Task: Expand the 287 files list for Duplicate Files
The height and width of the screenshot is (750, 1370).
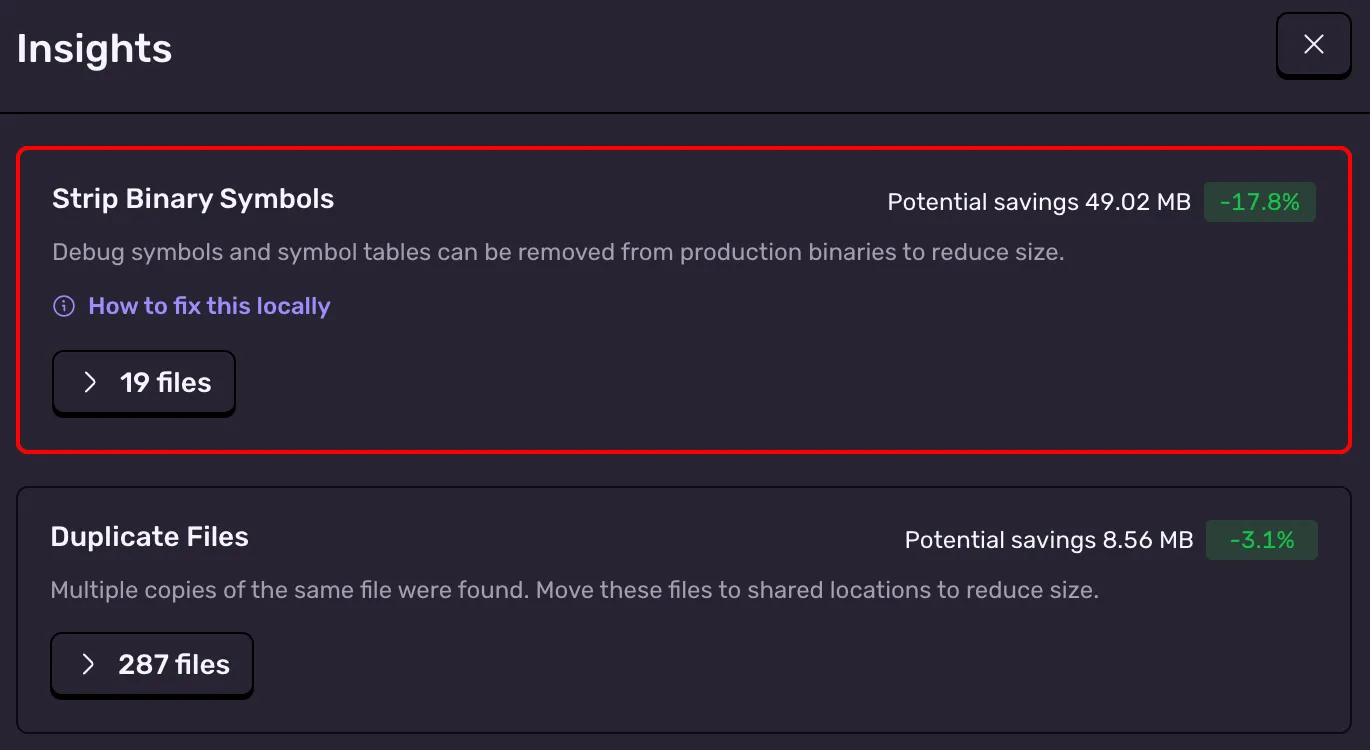Action: coord(151,664)
